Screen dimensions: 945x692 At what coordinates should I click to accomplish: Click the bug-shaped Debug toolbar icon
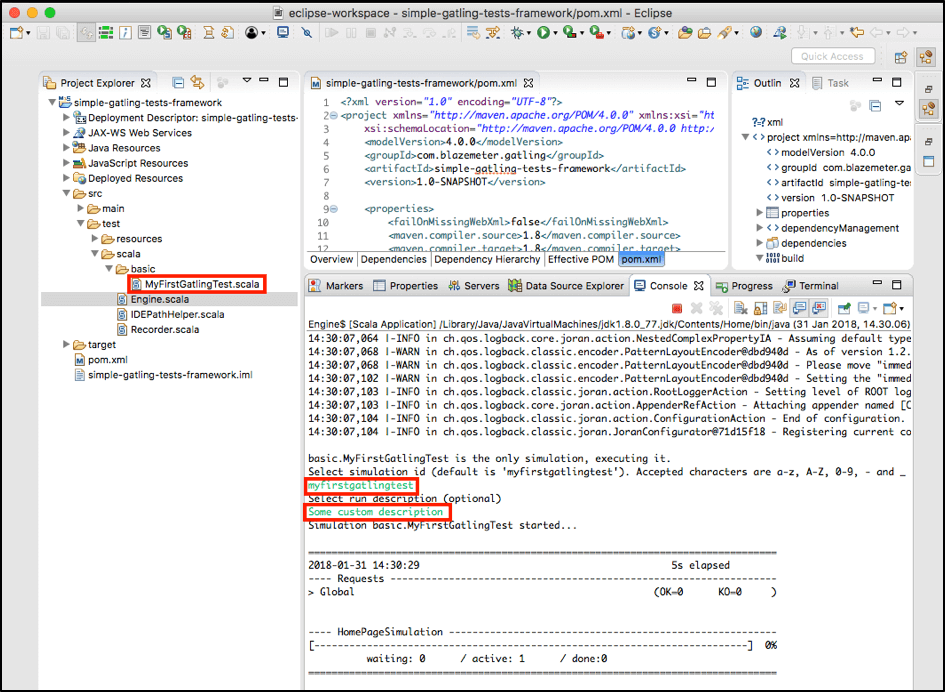click(517, 33)
